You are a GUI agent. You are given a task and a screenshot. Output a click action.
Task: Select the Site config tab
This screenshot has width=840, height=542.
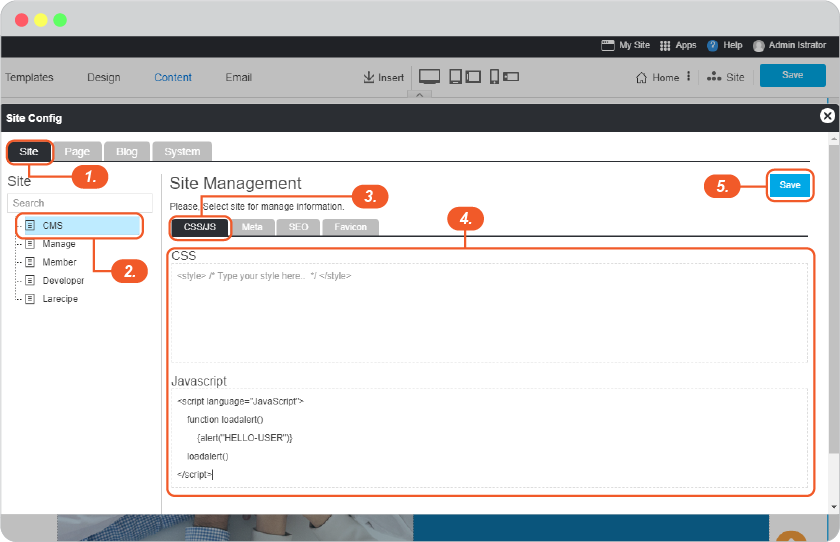point(29,152)
